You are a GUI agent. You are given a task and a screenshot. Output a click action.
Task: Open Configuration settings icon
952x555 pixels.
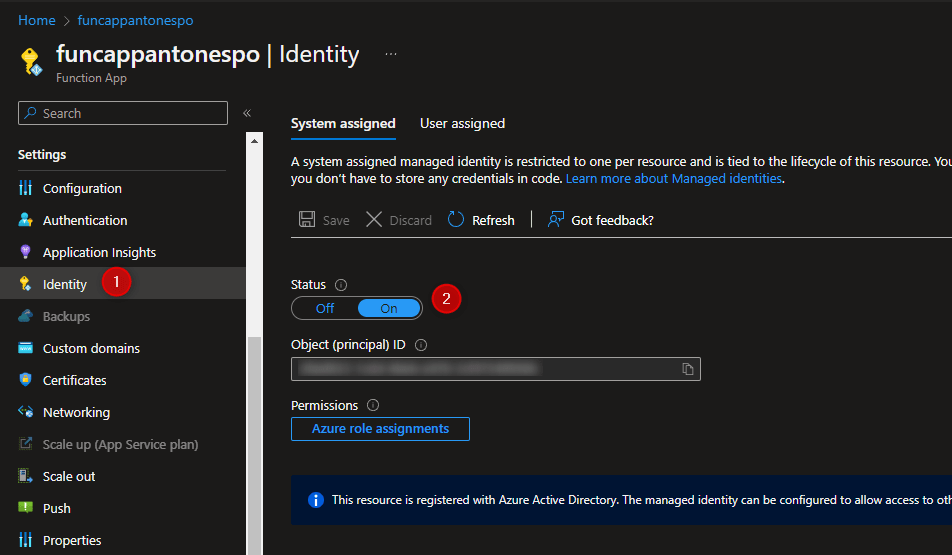(x=26, y=188)
